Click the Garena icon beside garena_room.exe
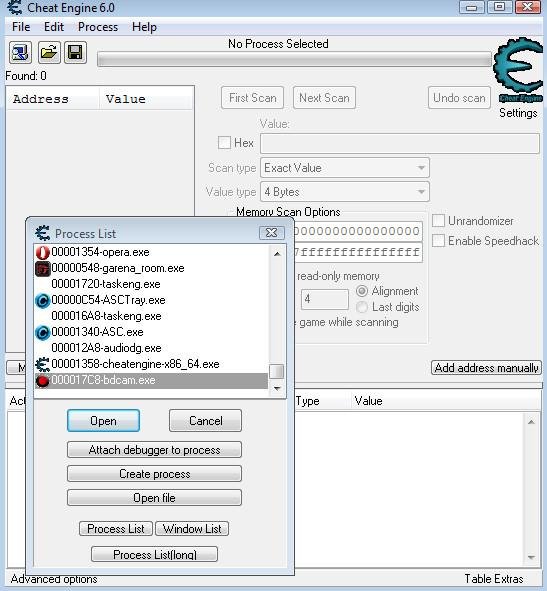The height and width of the screenshot is (591, 547). (43, 268)
